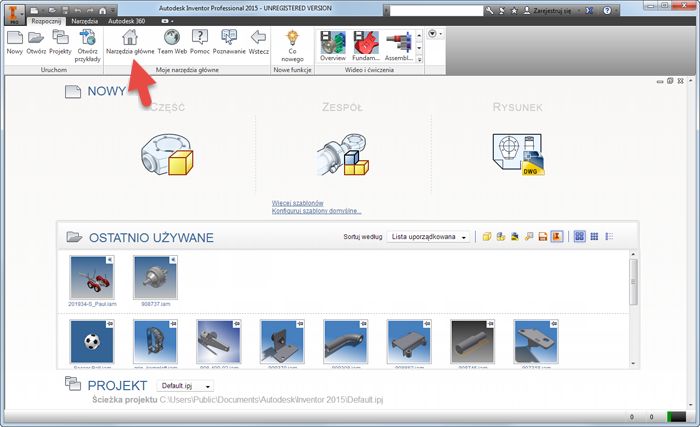Screen dimensions: 700x427
Task: Expand the video gallery list
Action: (x=419, y=59)
